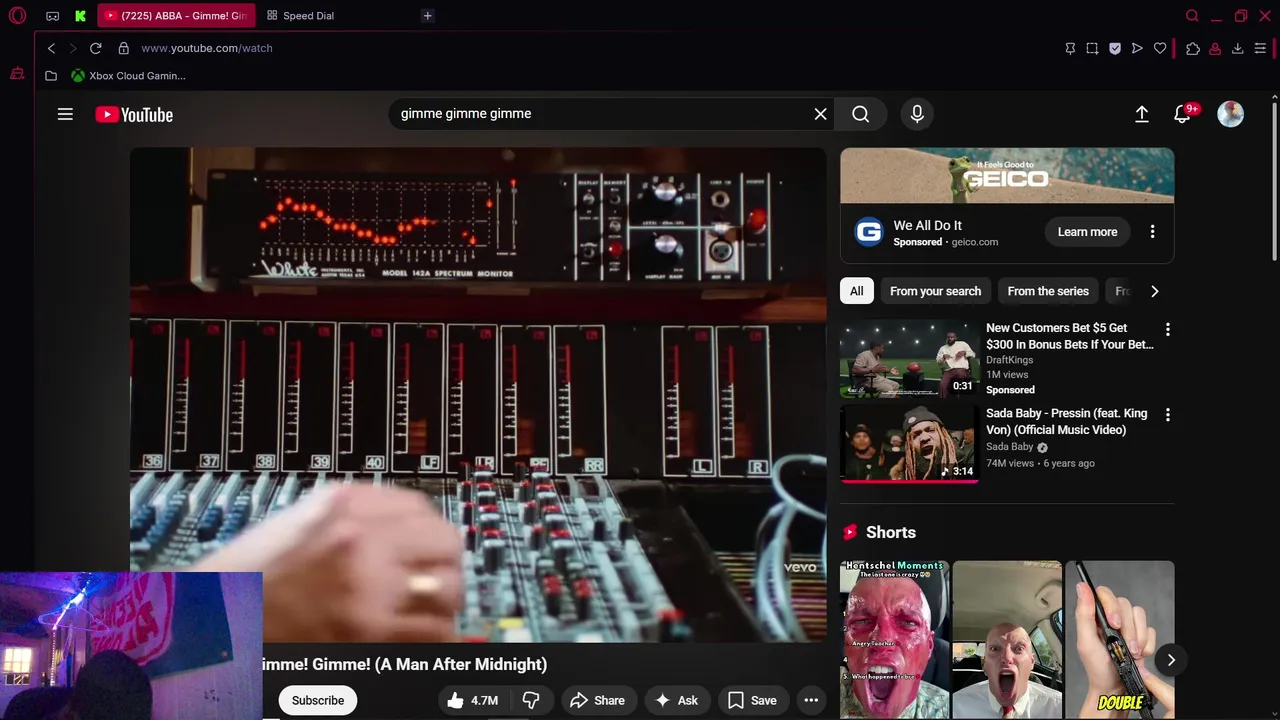The height and width of the screenshot is (720, 1280).
Task: Select the From your search chip
Action: (x=935, y=291)
